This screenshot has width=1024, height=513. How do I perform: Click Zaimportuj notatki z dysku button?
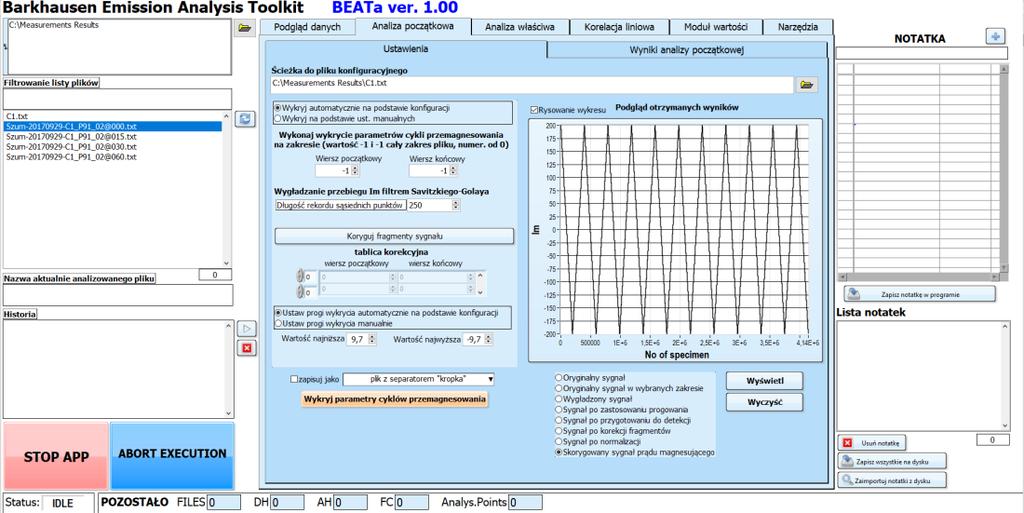892,480
